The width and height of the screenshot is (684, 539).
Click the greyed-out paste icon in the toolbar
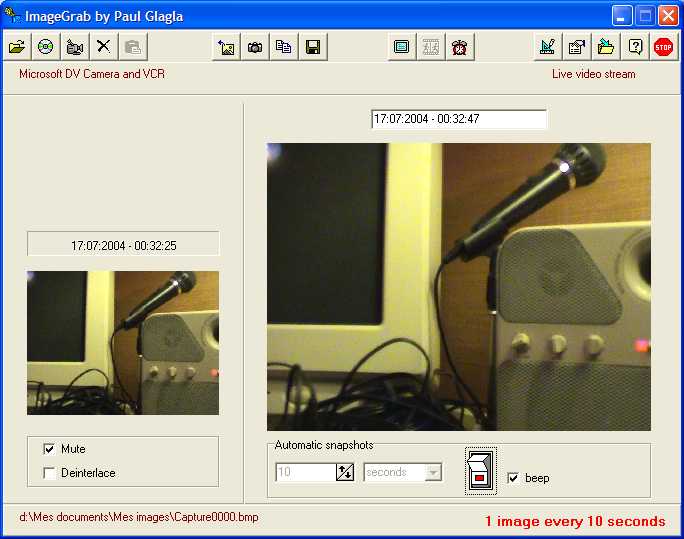(x=133, y=46)
